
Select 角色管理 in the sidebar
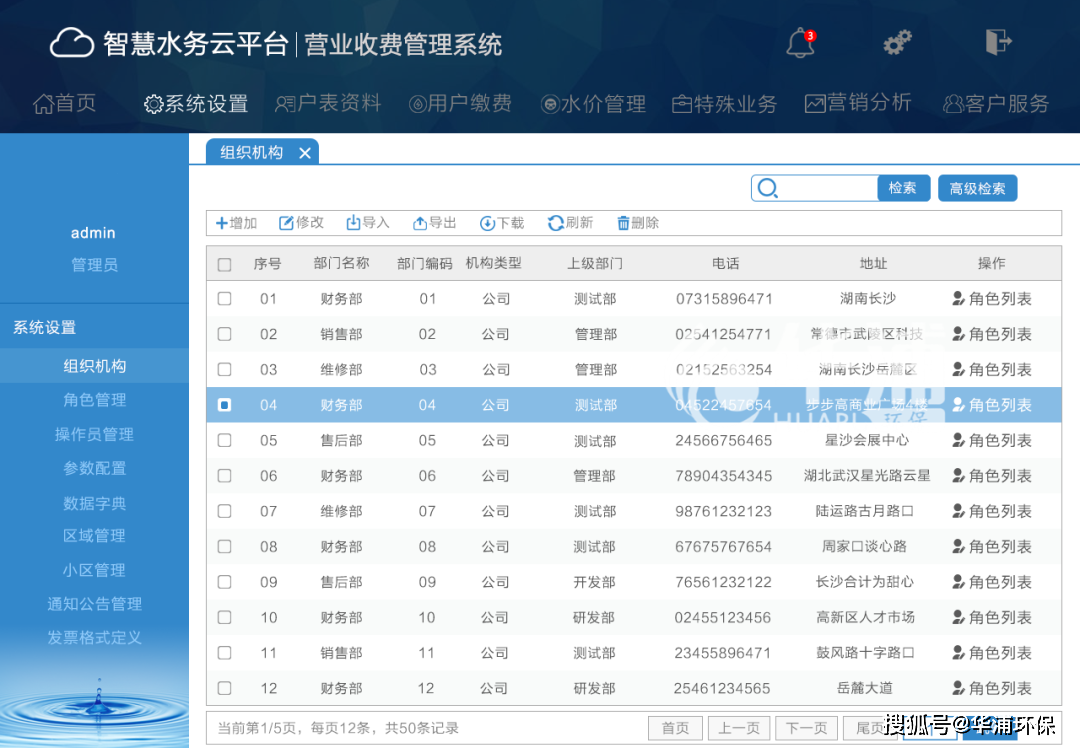tap(95, 400)
